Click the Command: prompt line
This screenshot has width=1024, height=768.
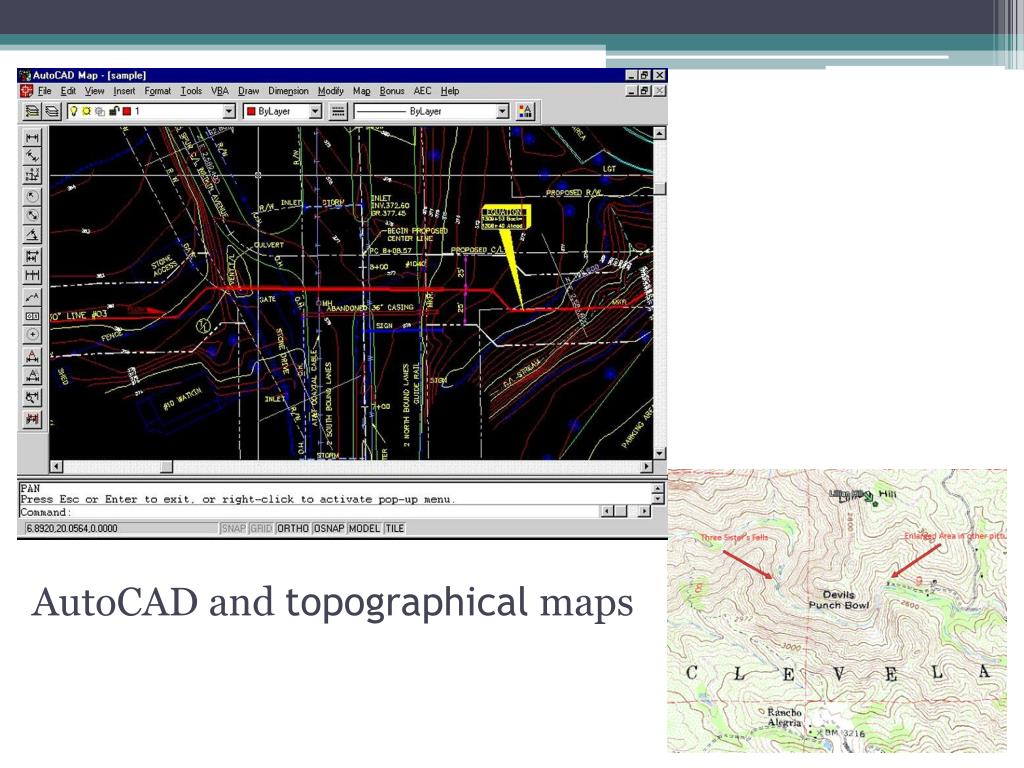point(308,512)
